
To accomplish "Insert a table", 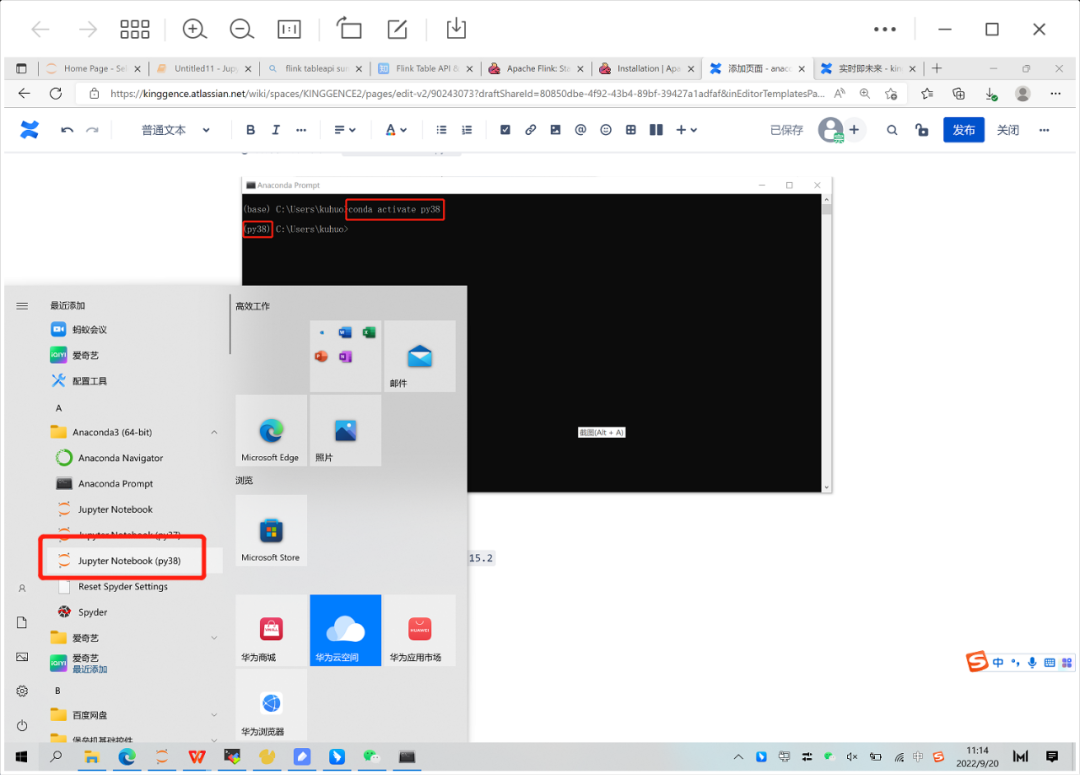I will click(x=631, y=130).
